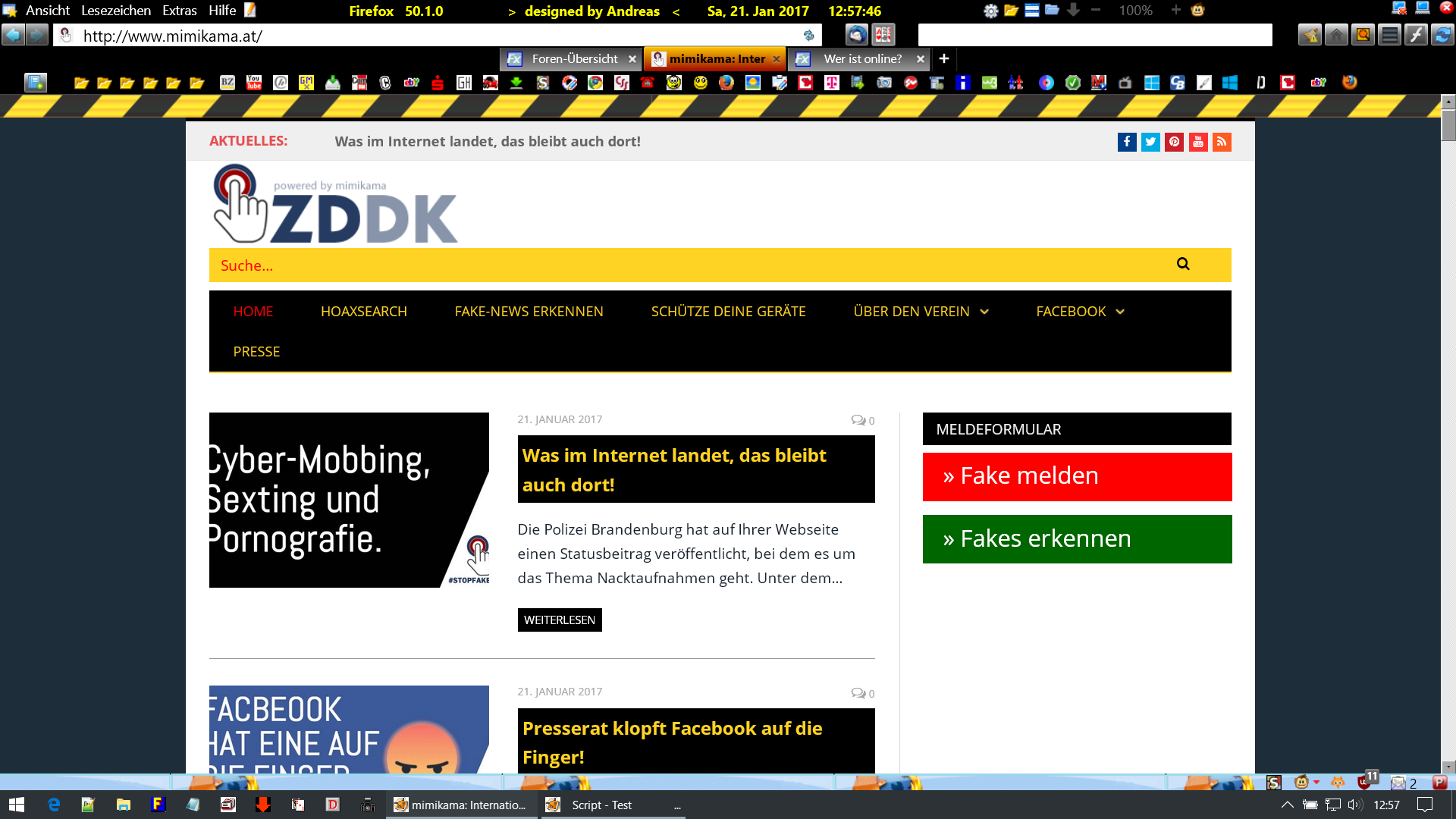Click the YouTube bookmark icon
The image size is (1456, 819).
[254, 83]
